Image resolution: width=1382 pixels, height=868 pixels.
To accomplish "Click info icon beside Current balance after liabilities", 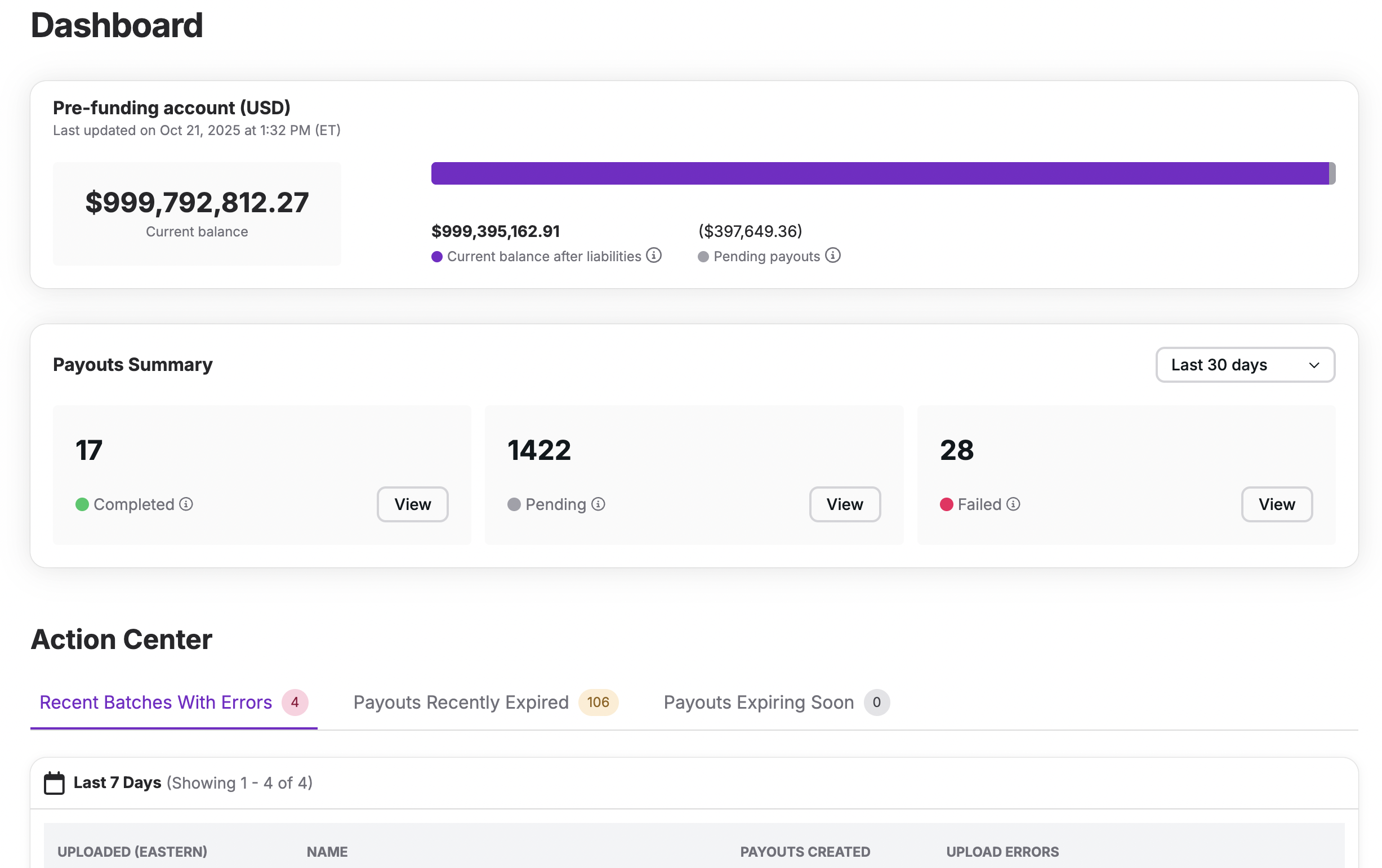I will 654,256.
